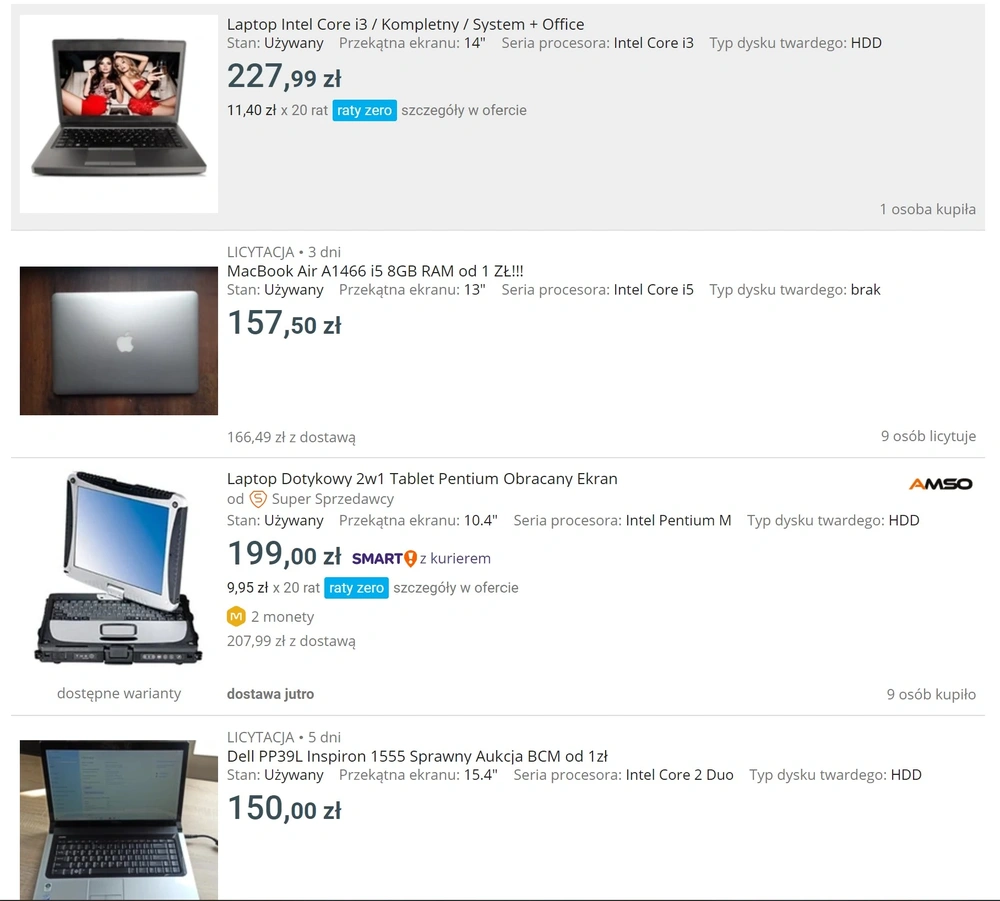Click the gold monety coin icon
This screenshot has height=901, width=1000.
pos(236,617)
